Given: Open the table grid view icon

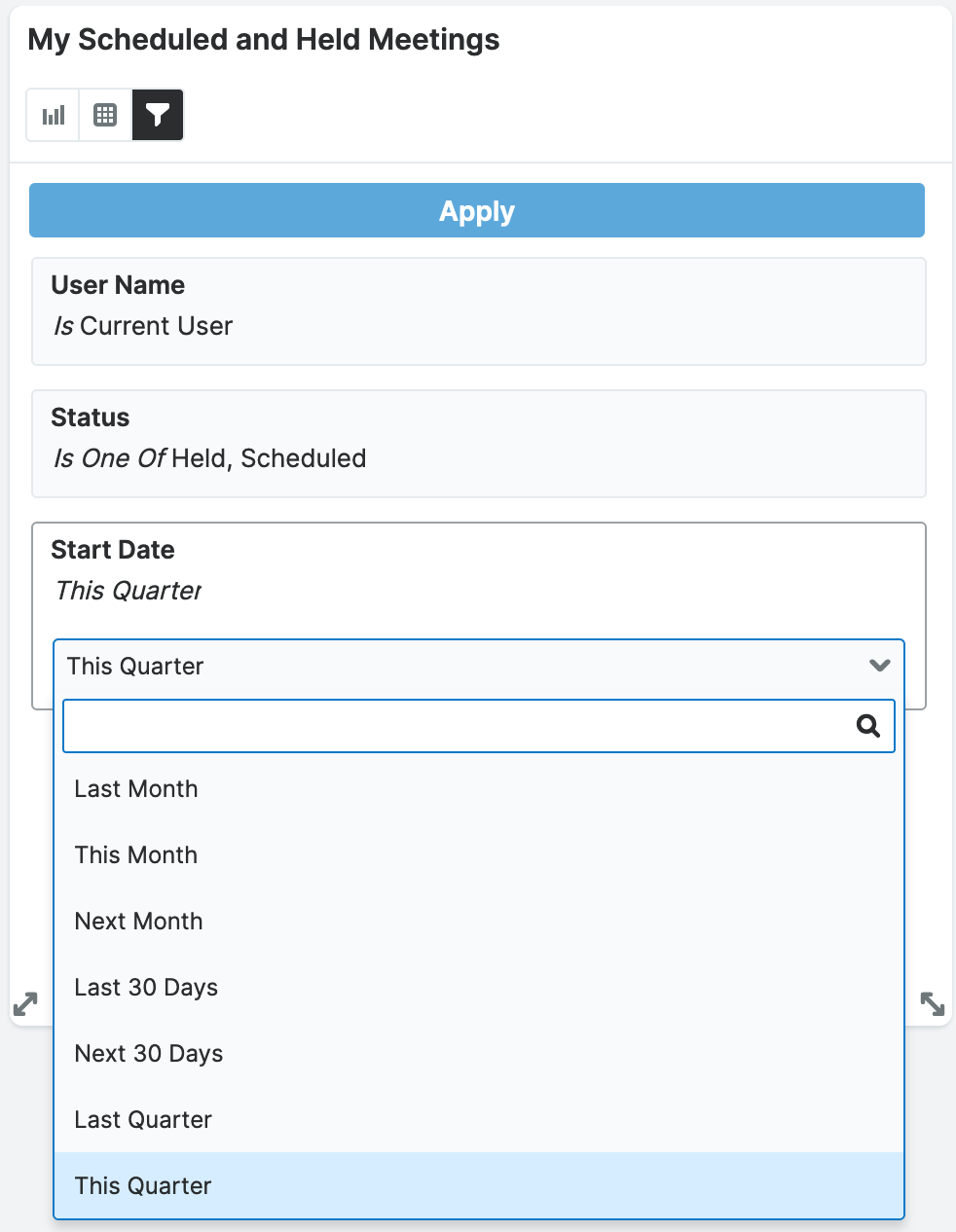Looking at the screenshot, I should tap(105, 115).
